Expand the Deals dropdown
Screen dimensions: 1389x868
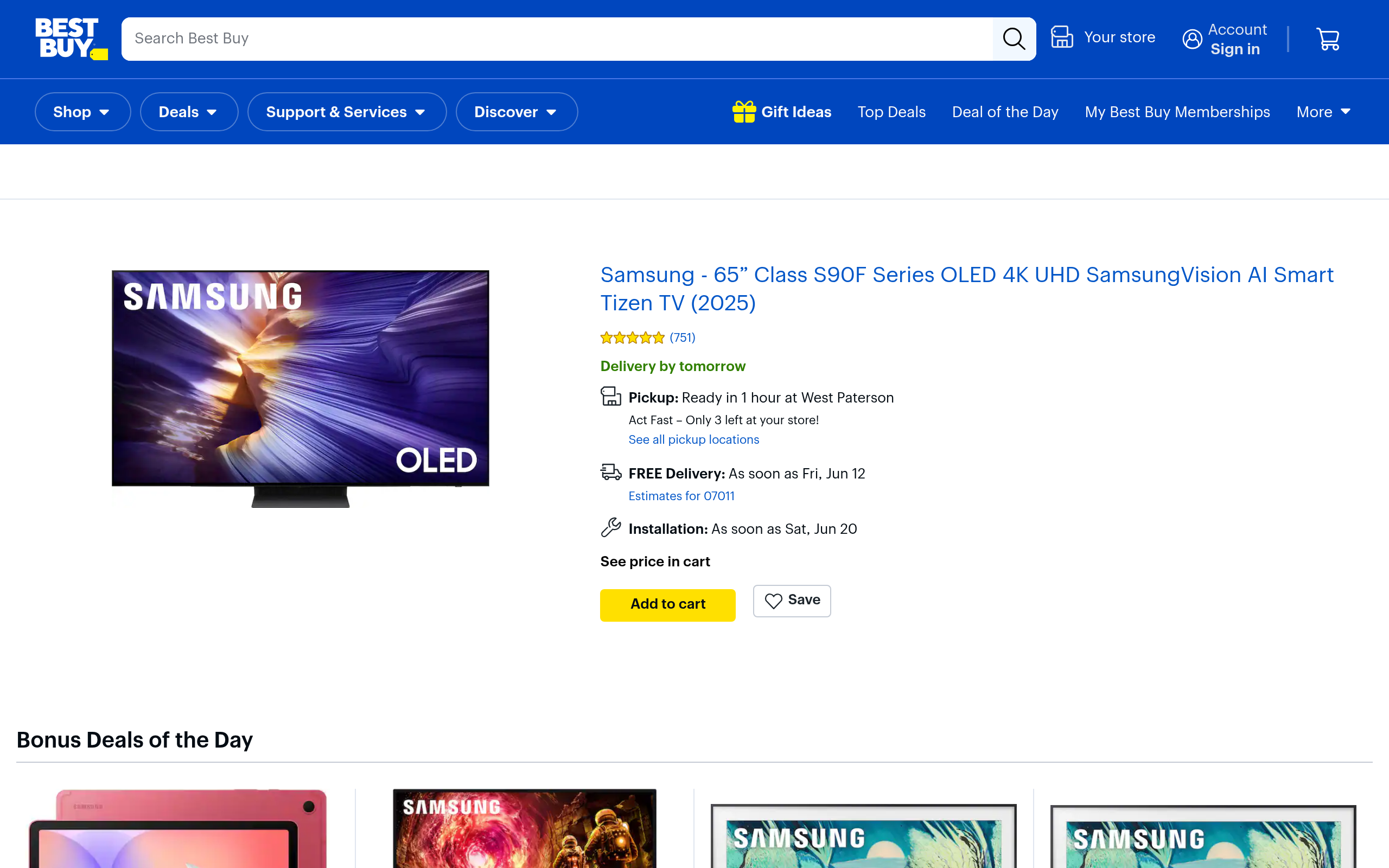tap(189, 112)
